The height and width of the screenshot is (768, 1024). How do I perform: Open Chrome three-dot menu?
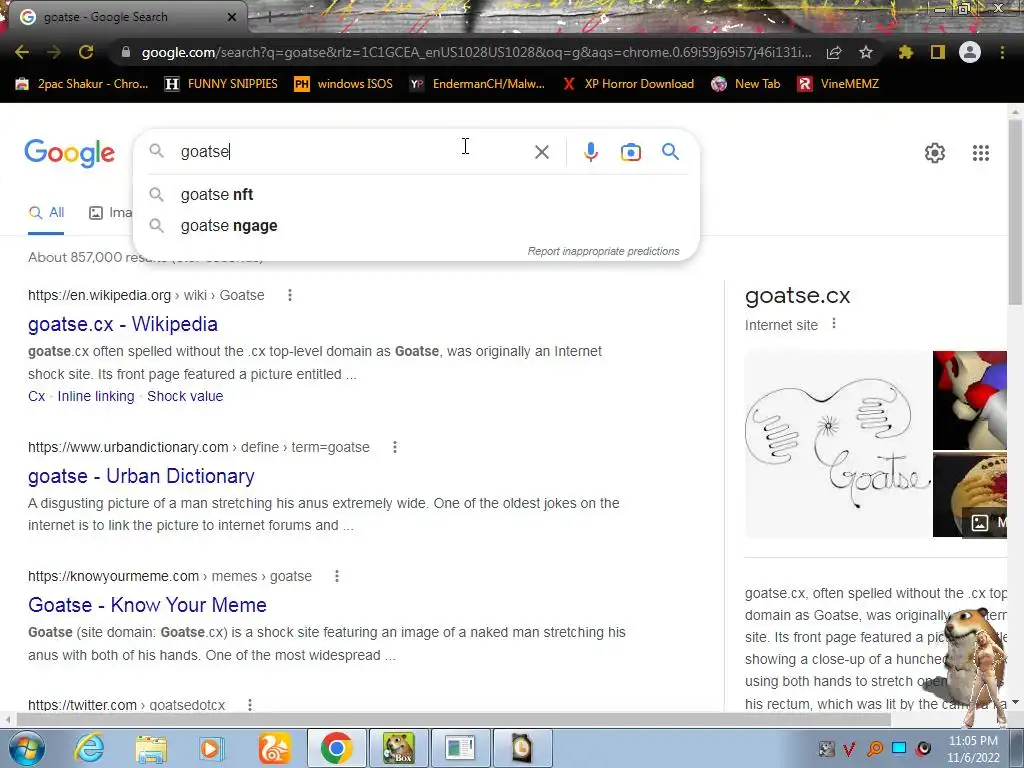(x=1002, y=52)
